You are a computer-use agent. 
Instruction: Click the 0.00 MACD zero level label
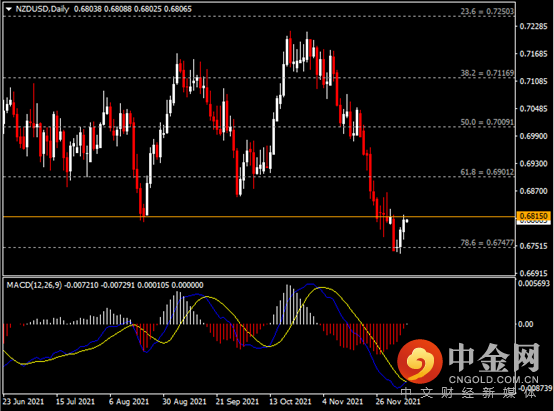[x=526, y=324]
